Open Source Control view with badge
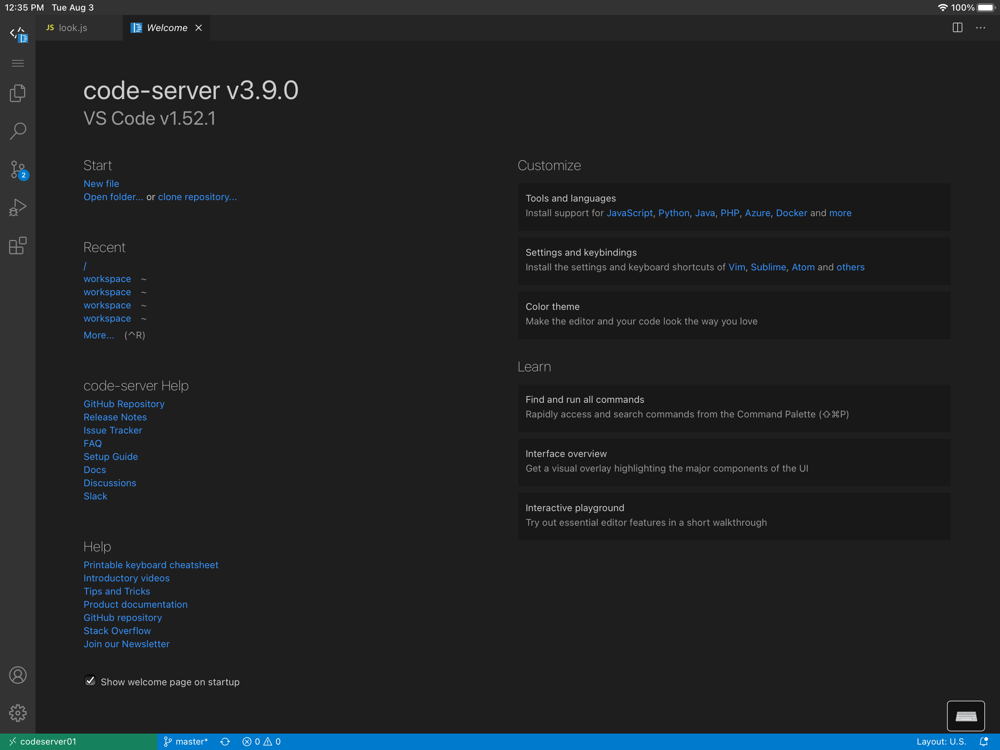 [18, 170]
